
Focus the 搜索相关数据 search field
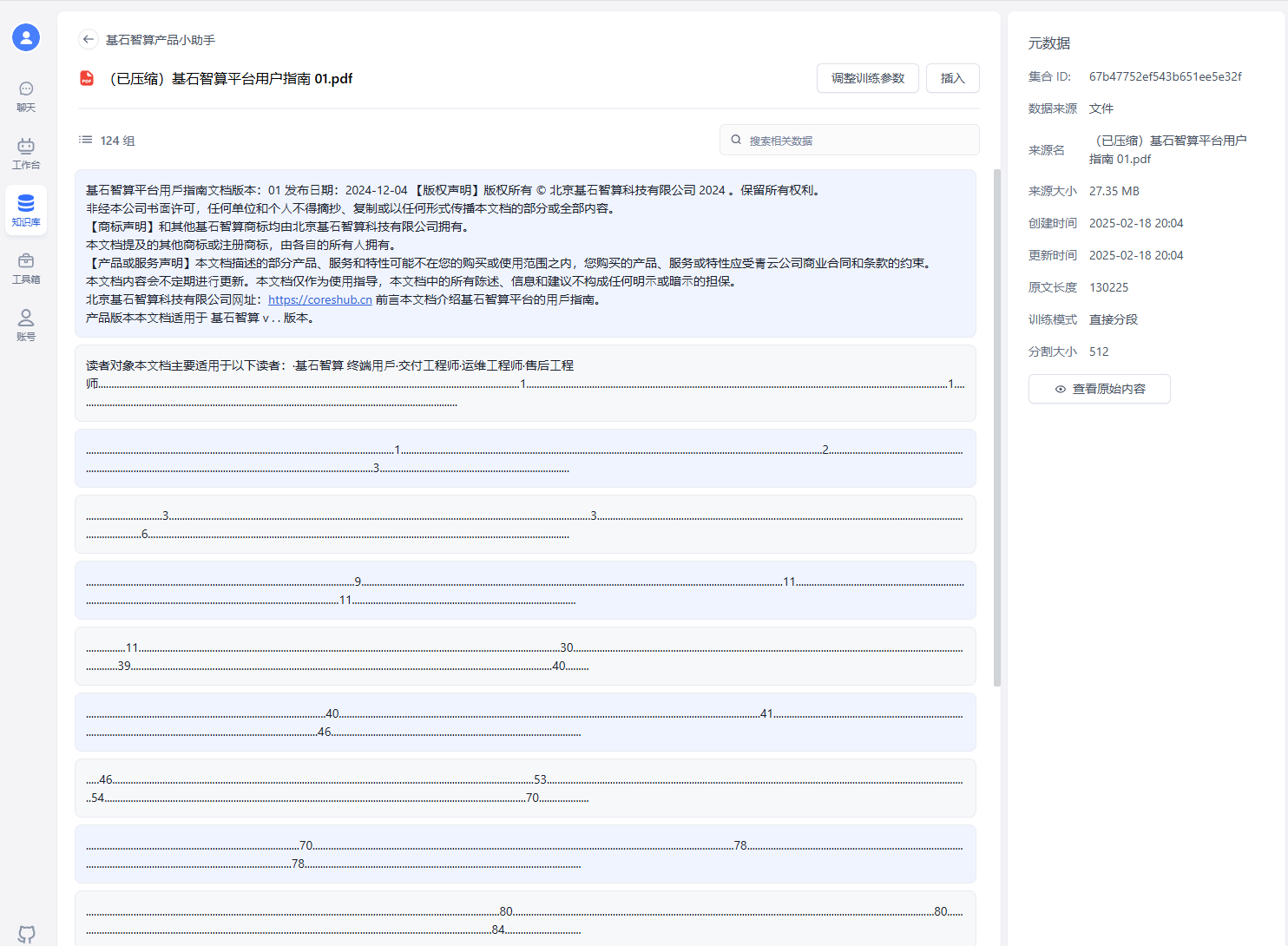coord(850,140)
